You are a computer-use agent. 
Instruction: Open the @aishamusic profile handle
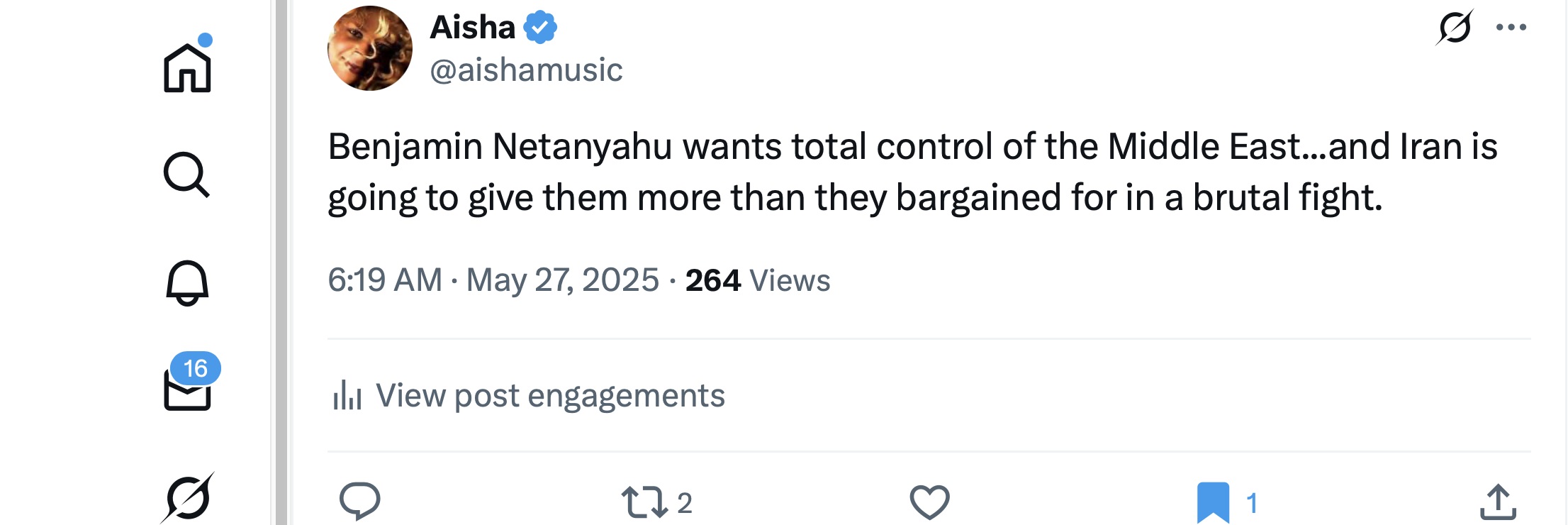[526, 70]
